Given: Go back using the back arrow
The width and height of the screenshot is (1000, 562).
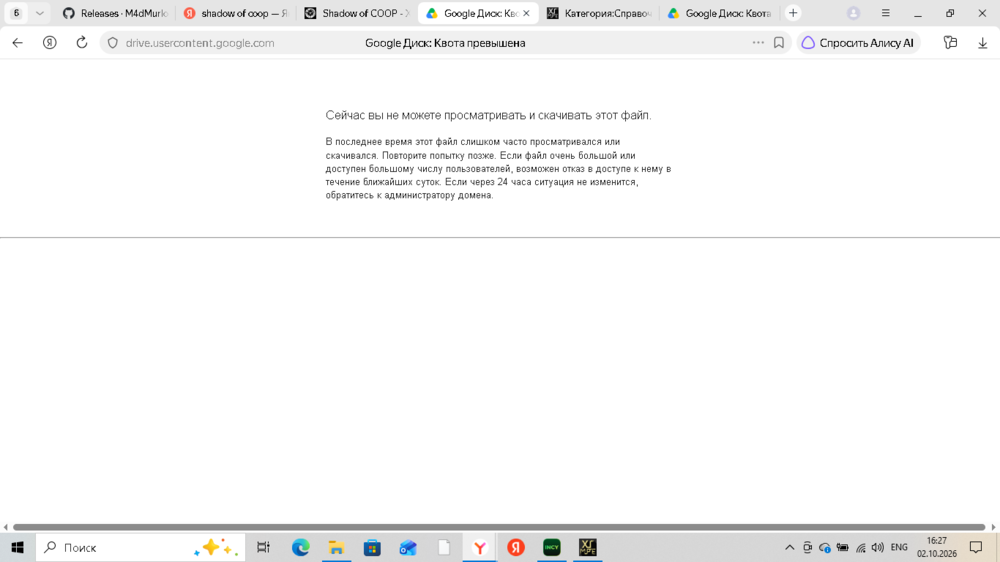Looking at the screenshot, I should pos(17,43).
